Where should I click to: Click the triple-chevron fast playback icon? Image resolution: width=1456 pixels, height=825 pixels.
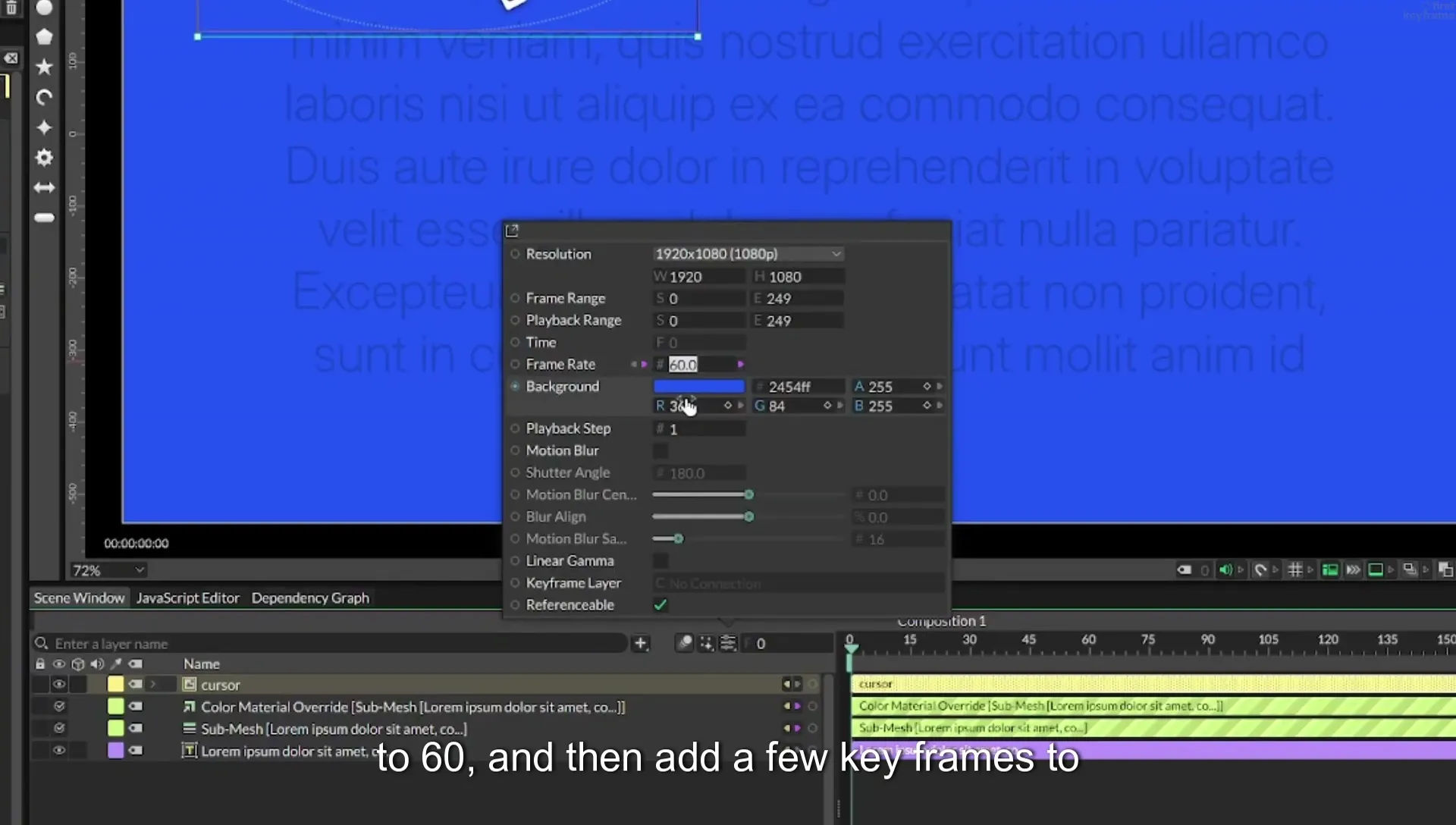tap(1354, 570)
